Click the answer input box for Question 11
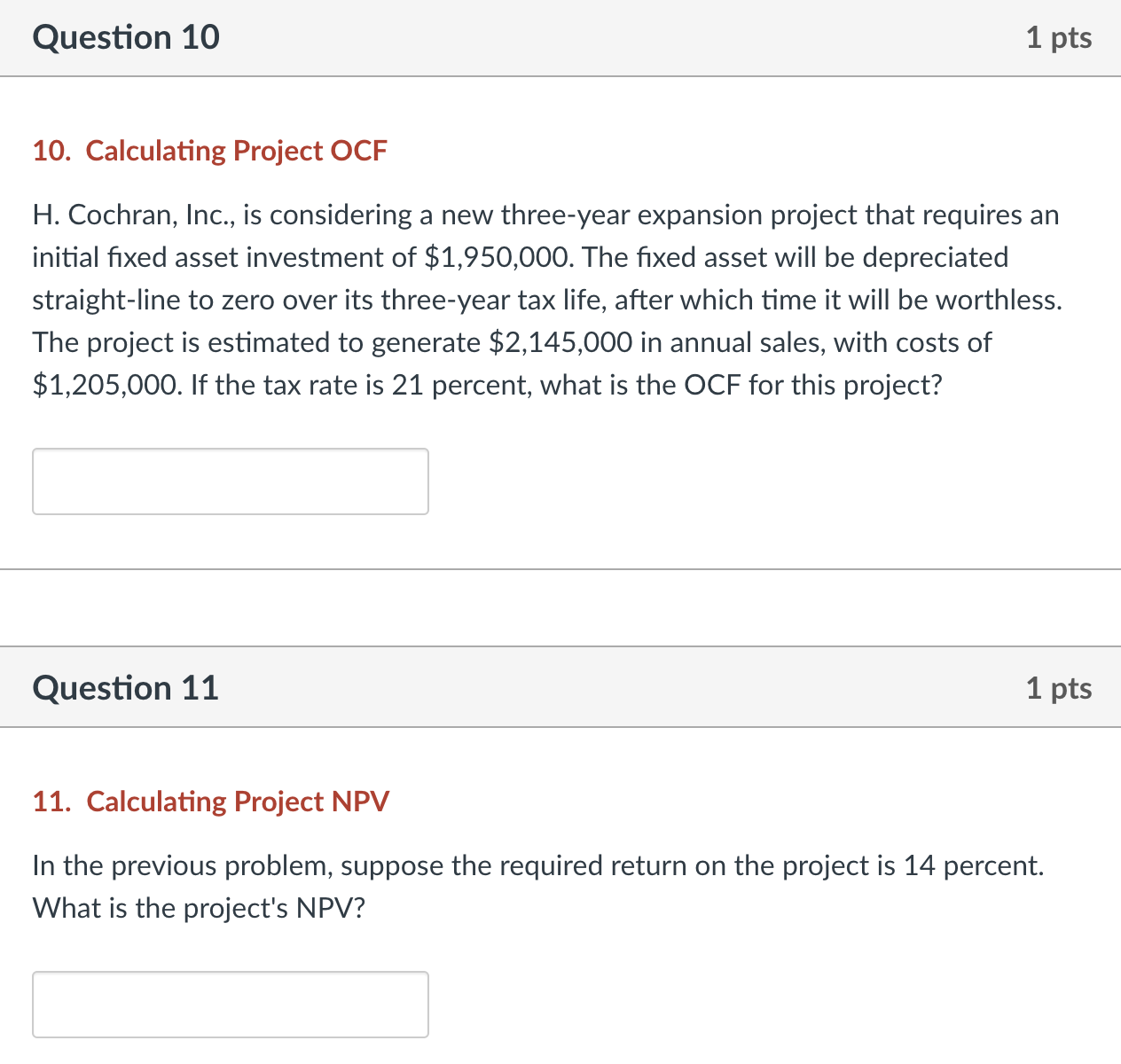1121x1064 pixels. click(230, 1004)
